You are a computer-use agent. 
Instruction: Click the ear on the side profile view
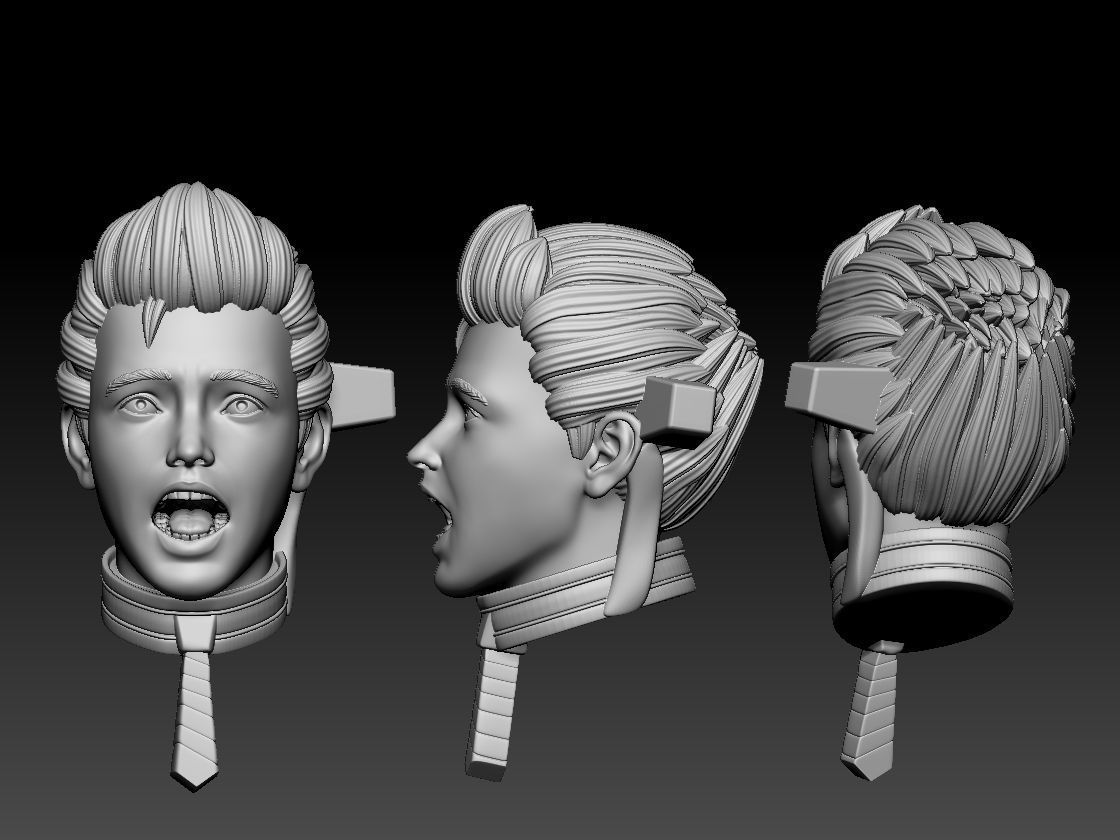[x=610, y=450]
